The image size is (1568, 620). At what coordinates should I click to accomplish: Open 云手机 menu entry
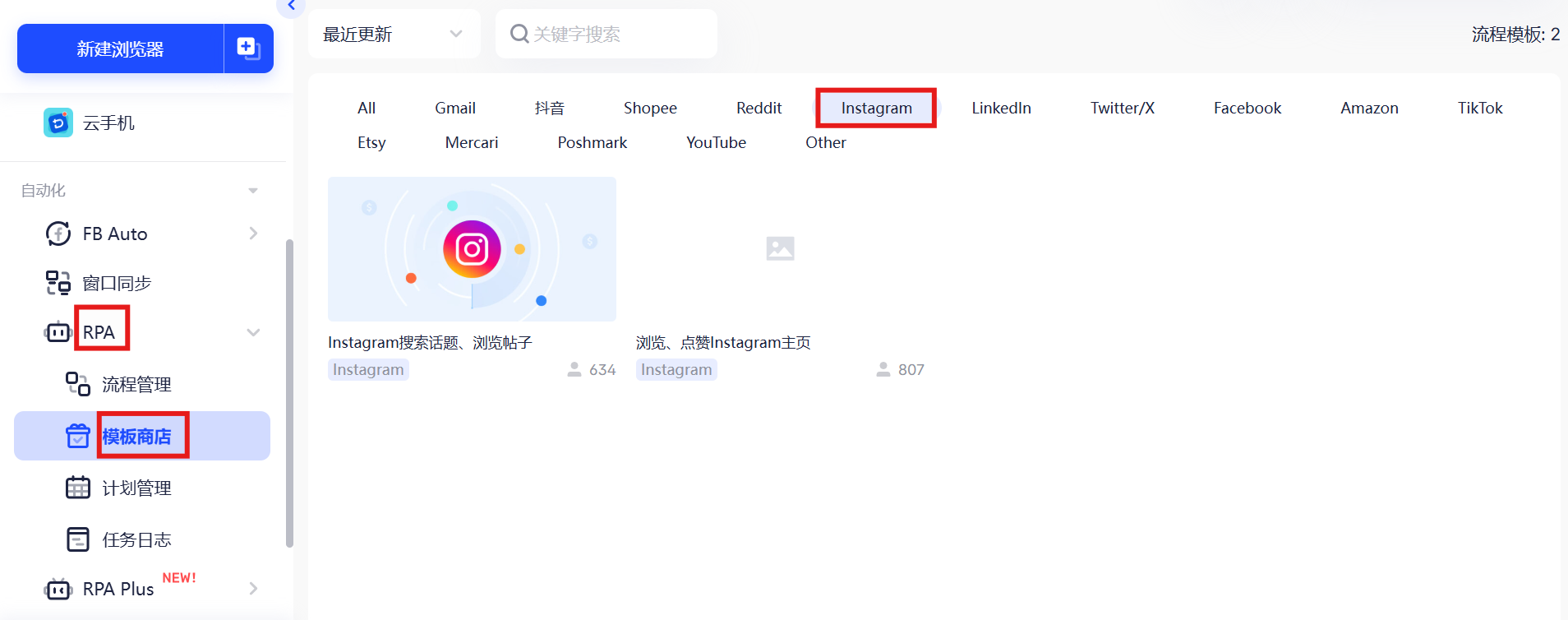(108, 123)
